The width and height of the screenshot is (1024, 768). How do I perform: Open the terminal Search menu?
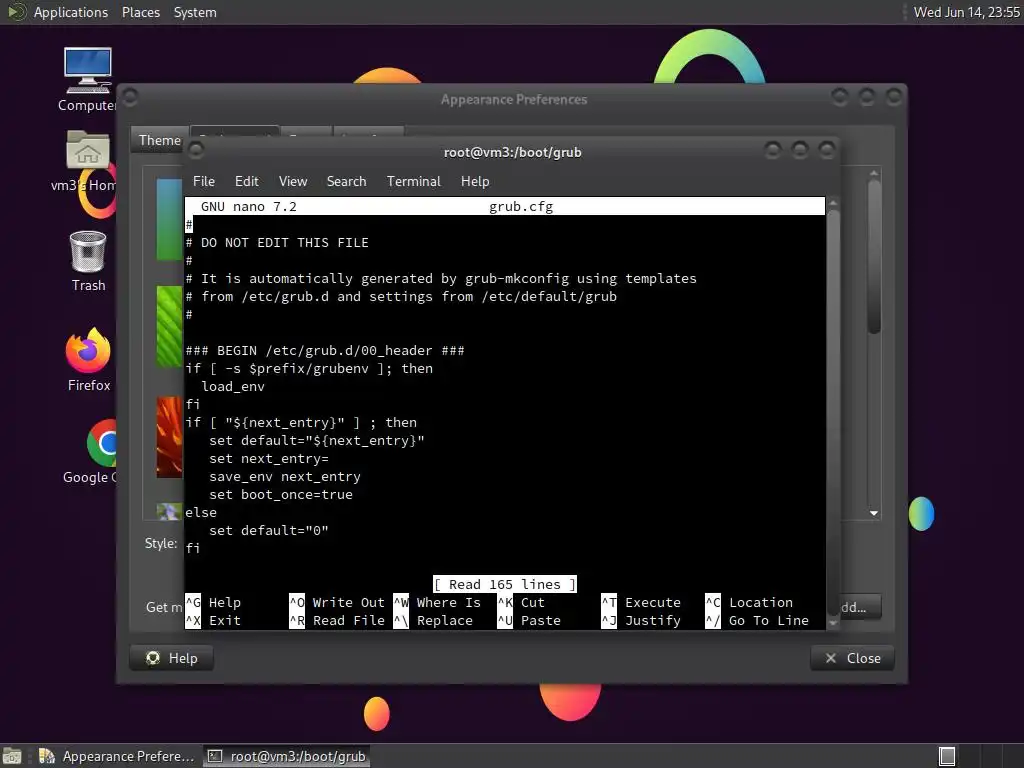346,181
